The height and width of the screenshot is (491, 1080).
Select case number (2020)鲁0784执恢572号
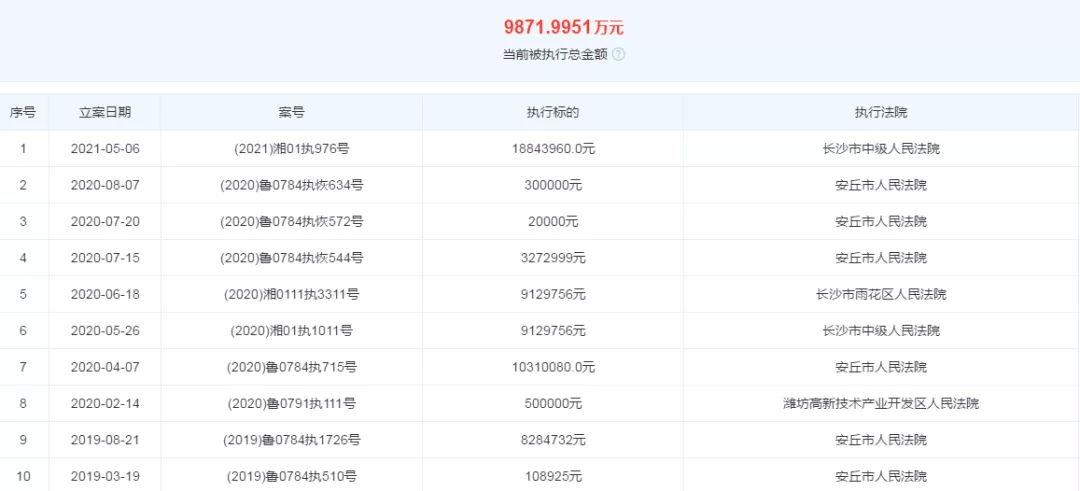click(x=291, y=222)
